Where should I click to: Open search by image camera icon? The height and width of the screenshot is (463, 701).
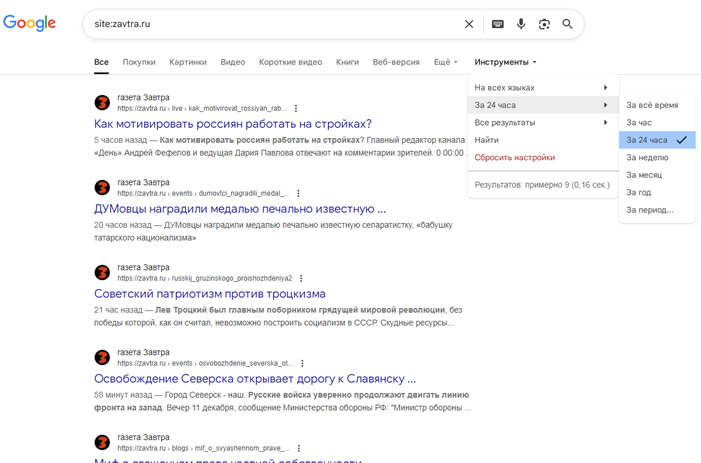(544, 24)
